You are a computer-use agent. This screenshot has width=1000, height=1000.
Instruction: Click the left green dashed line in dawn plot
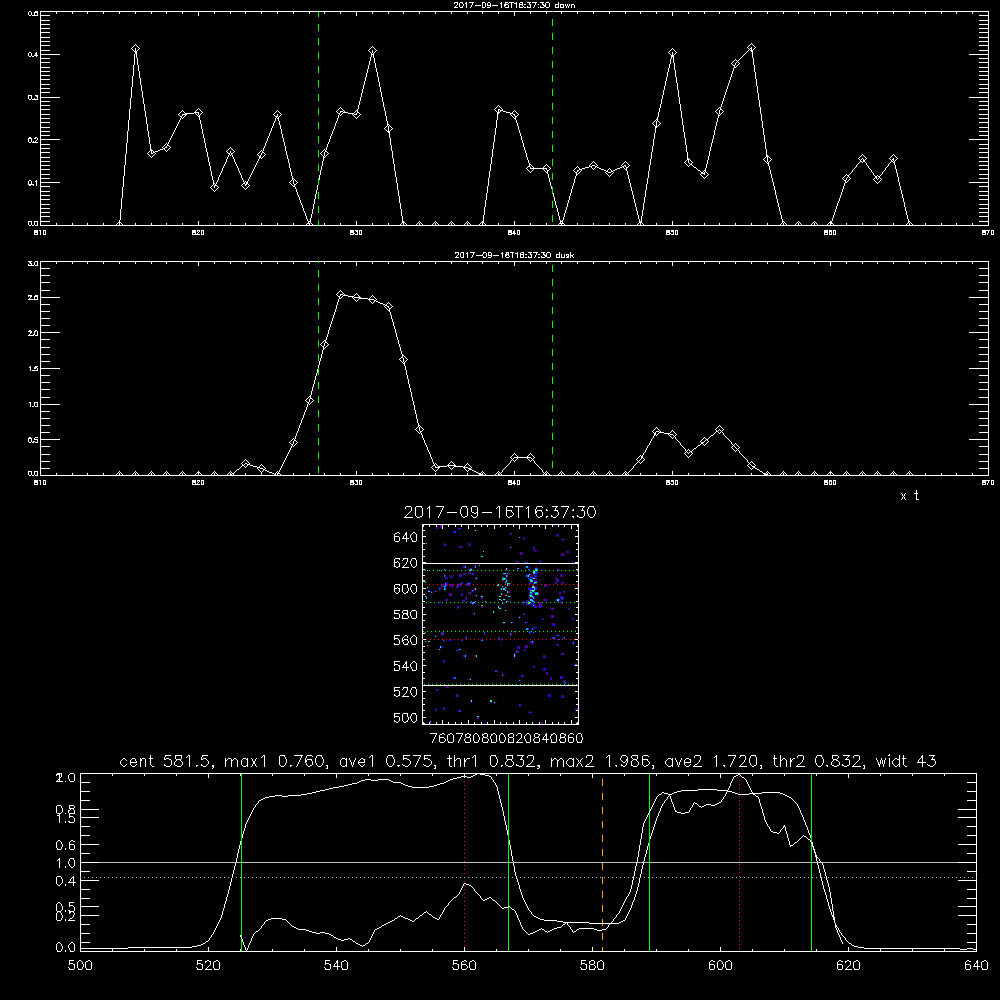click(318, 118)
